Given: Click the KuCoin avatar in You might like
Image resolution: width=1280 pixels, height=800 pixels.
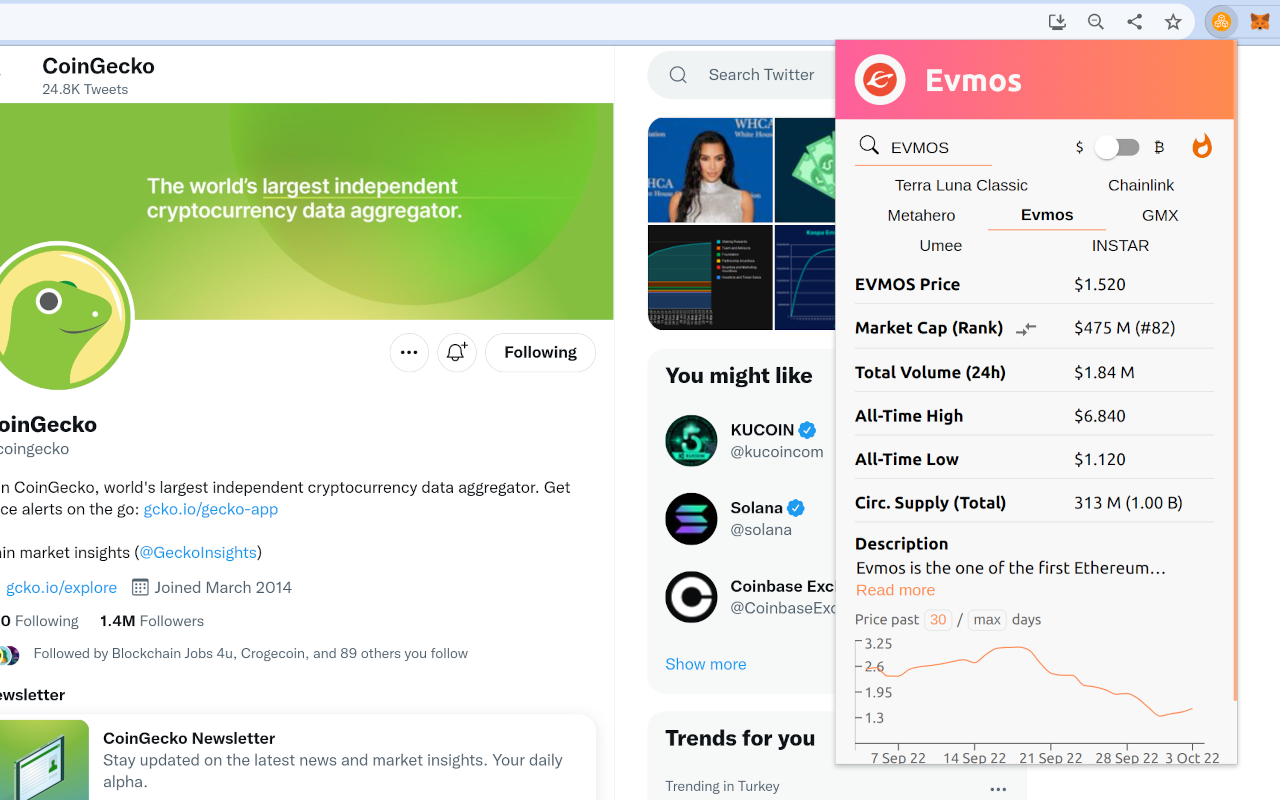Looking at the screenshot, I should point(691,440).
